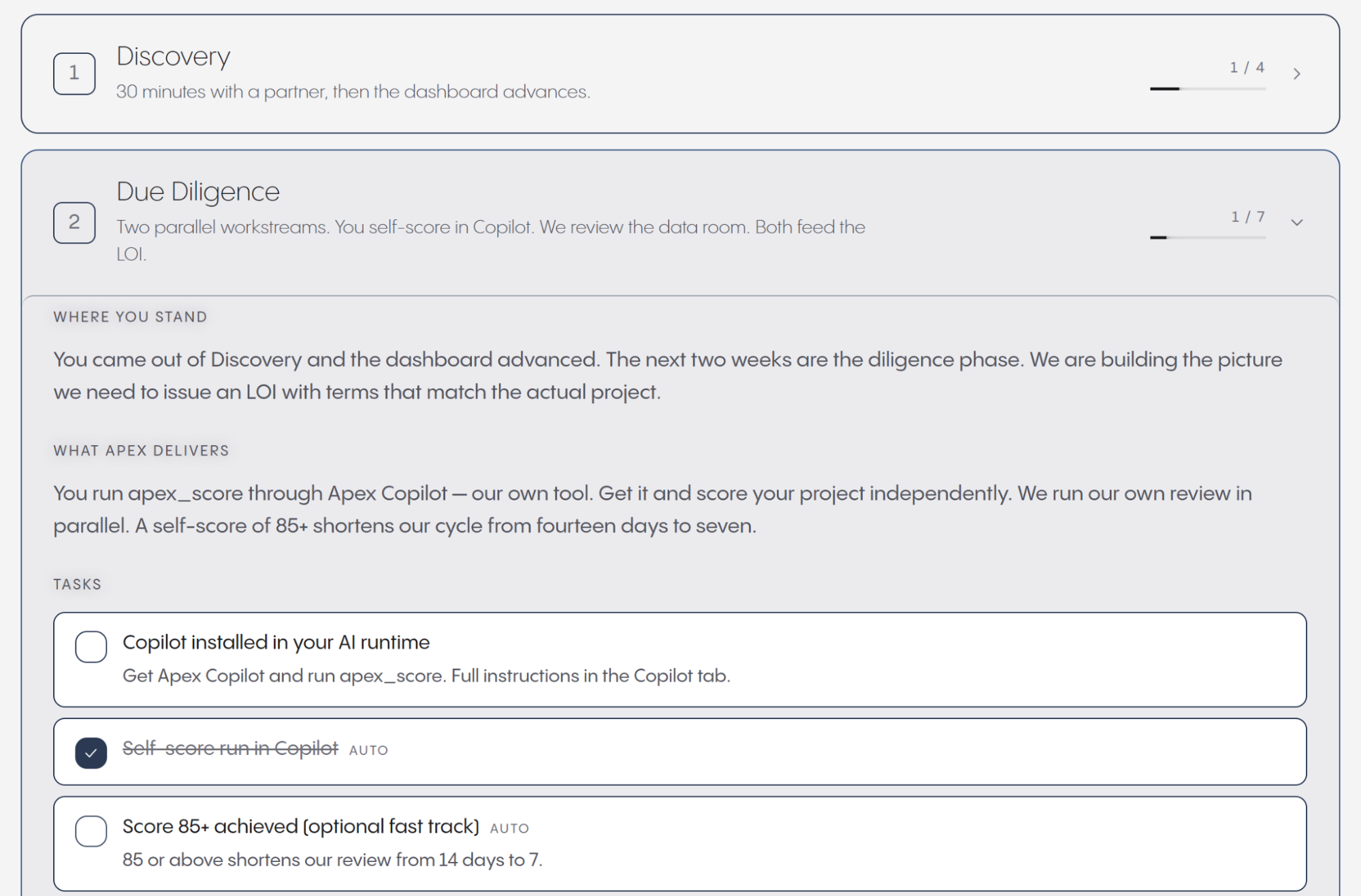Open the Discovery section heading
Screen dimensions: 1361x896
click(173, 56)
